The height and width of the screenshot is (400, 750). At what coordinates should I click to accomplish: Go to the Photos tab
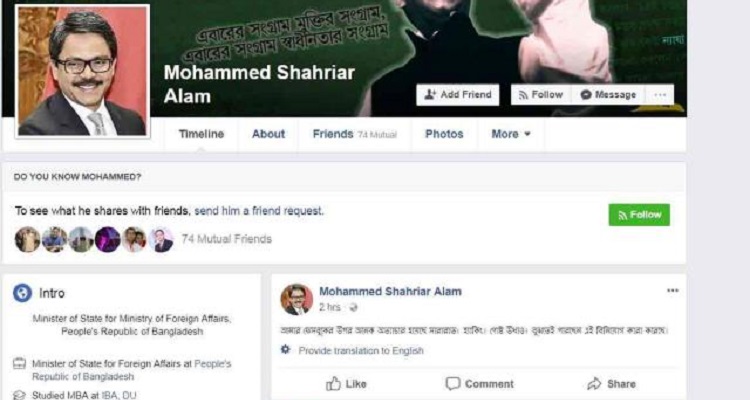coord(444,134)
